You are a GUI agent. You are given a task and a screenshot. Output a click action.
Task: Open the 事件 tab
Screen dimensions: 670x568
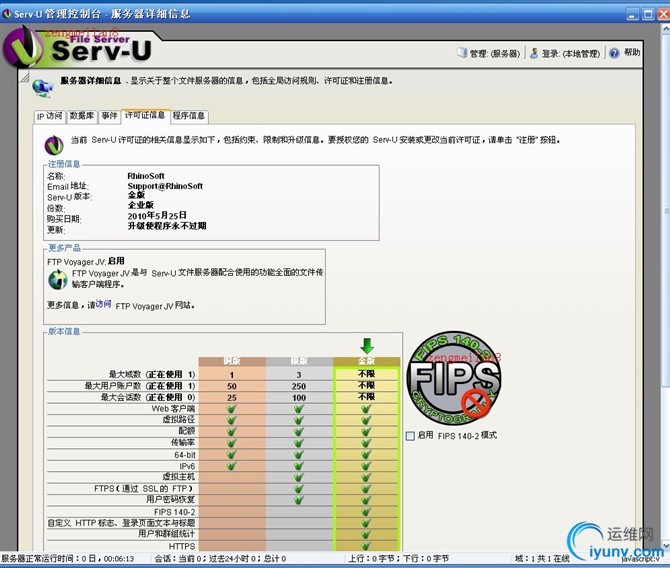tap(109, 116)
